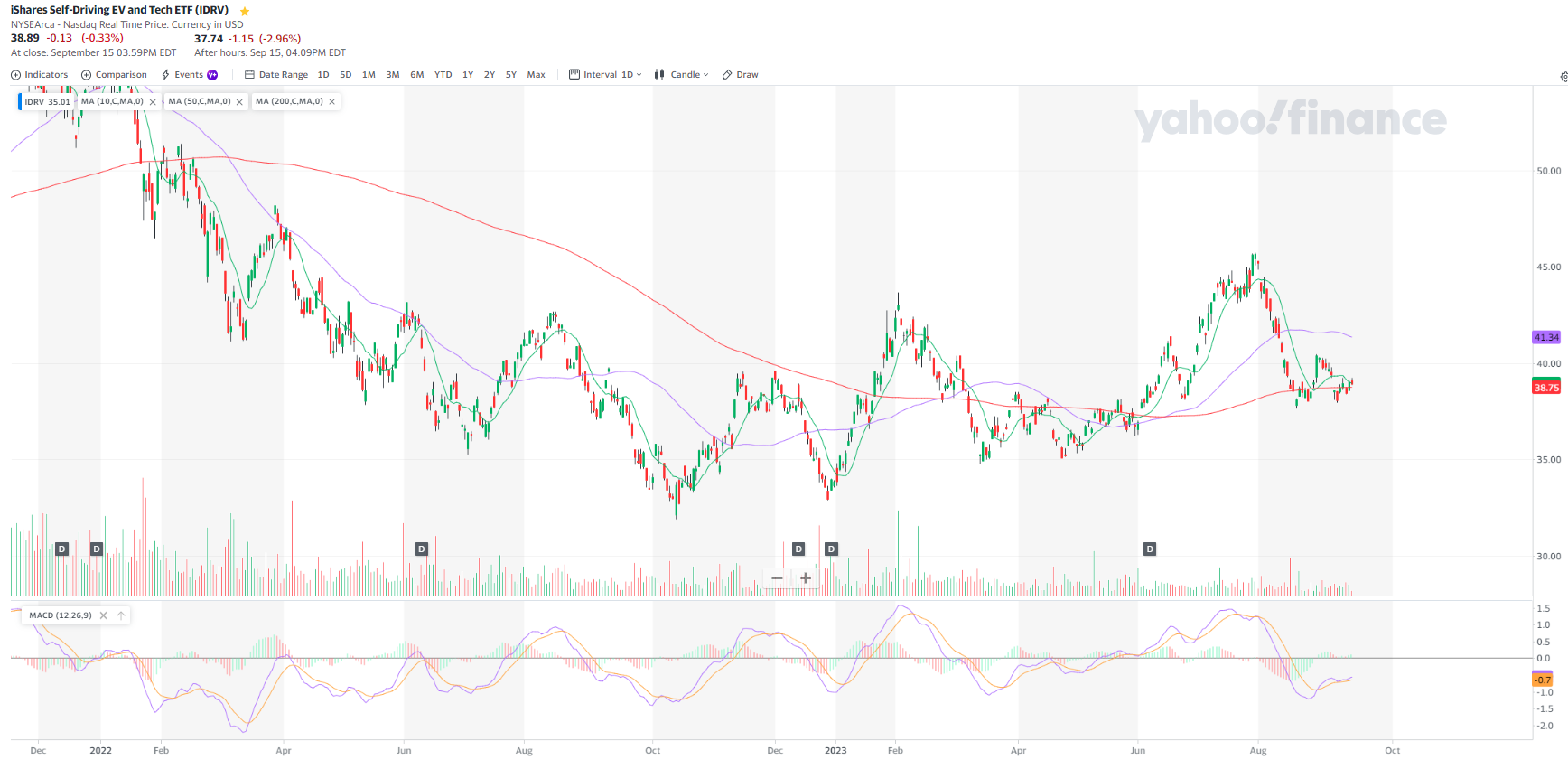The height and width of the screenshot is (760, 1568).
Task: Click the watchlist star next to IDRV title
Action: (x=245, y=11)
